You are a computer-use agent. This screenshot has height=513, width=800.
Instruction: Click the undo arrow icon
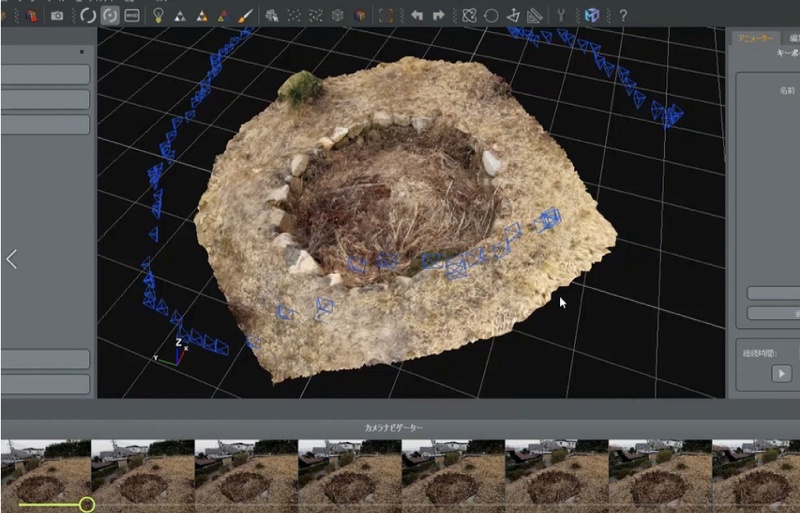click(x=416, y=15)
